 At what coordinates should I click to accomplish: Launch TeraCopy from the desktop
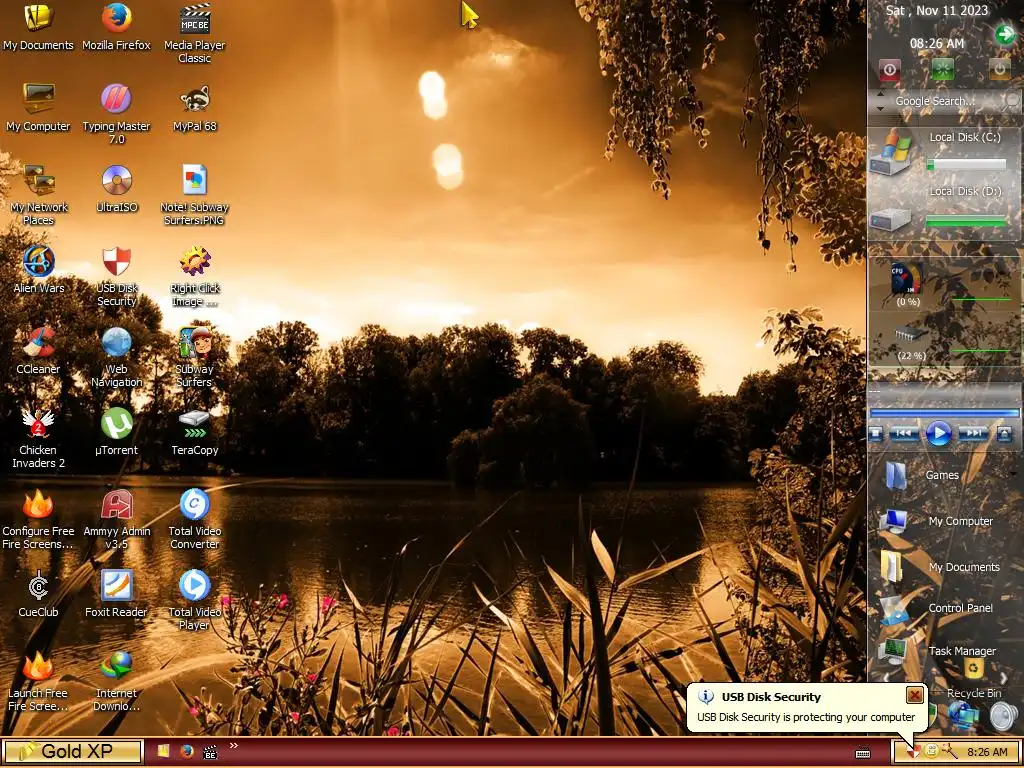195,432
